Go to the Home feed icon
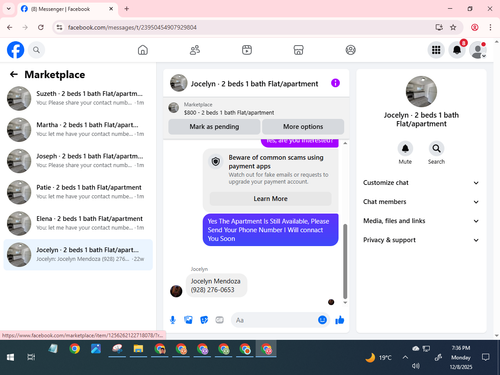Image resolution: width=500 pixels, height=375 pixels. tap(143, 50)
